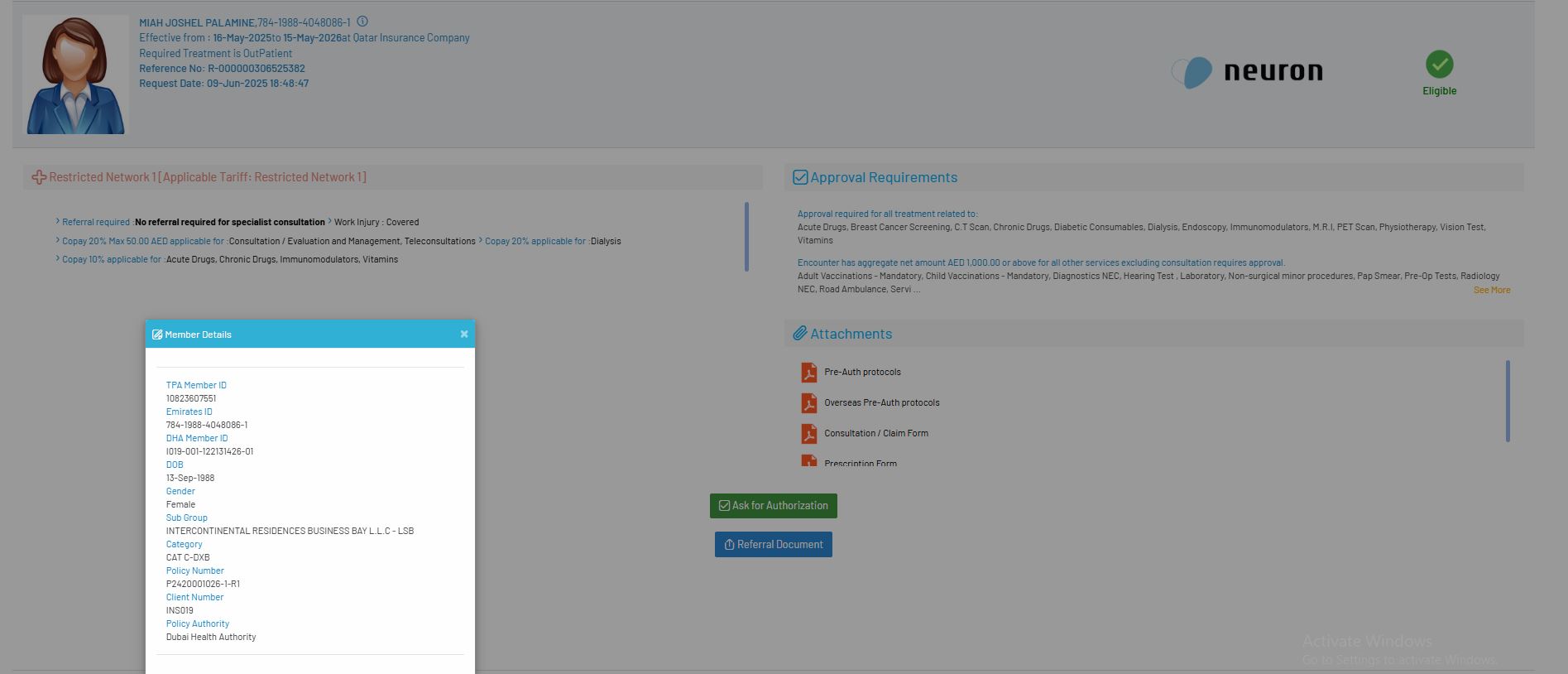Click Client Number value INS019
1568x674 pixels.
180,610
